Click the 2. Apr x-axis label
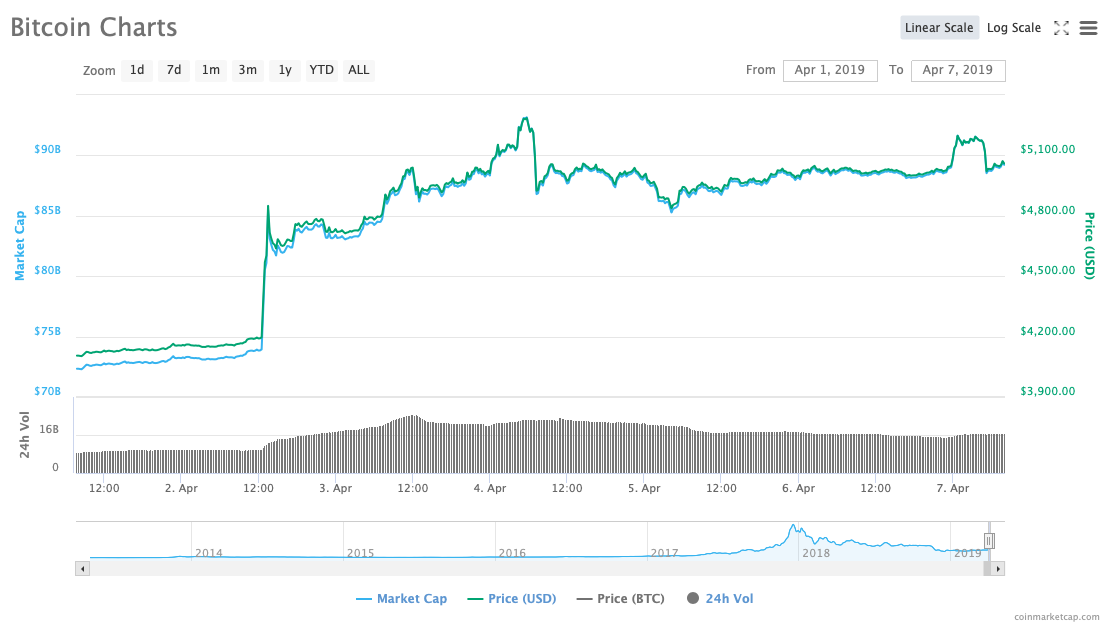Image resolution: width=1114 pixels, height=625 pixels. (181, 489)
